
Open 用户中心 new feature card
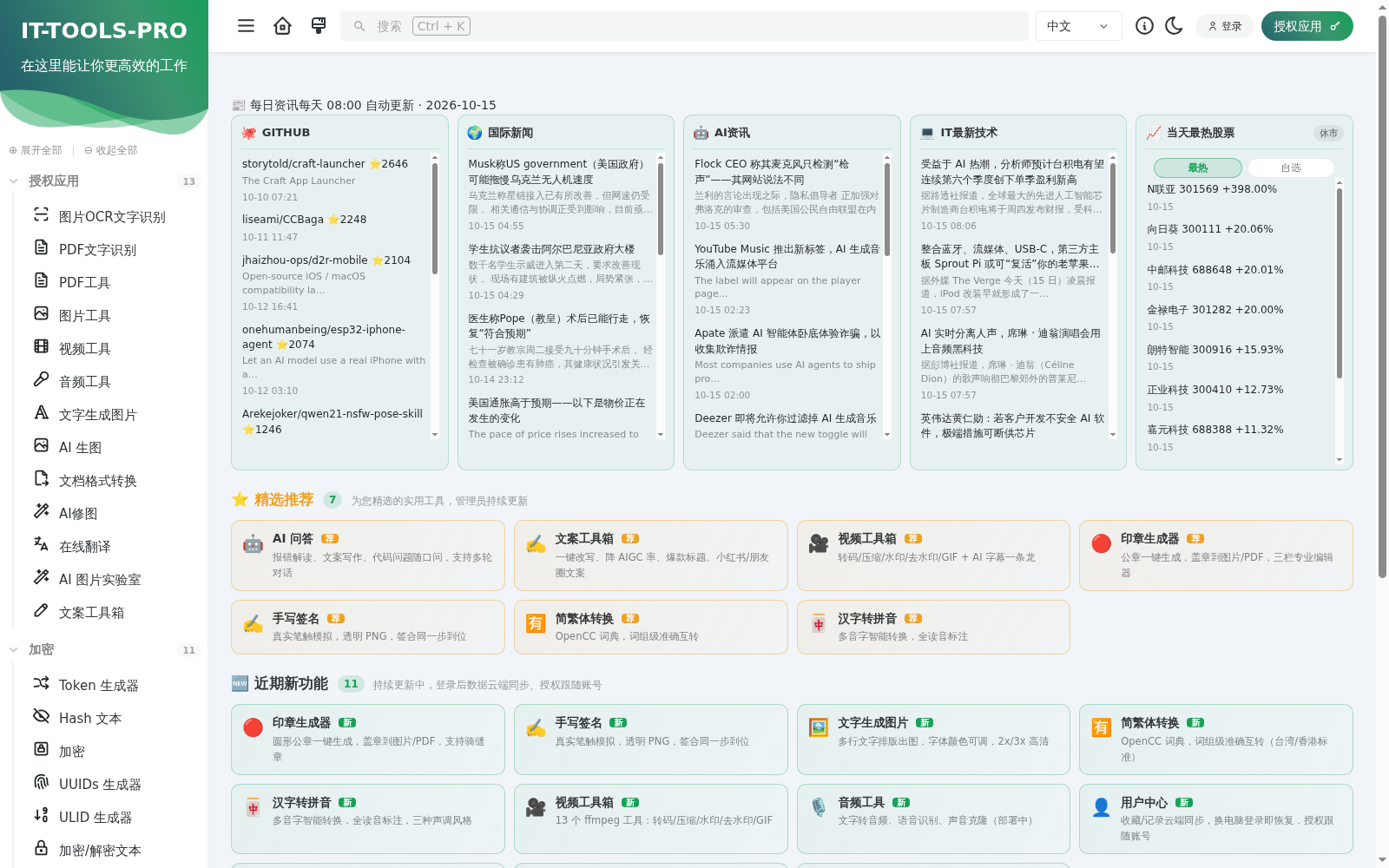tap(1215, 819)
